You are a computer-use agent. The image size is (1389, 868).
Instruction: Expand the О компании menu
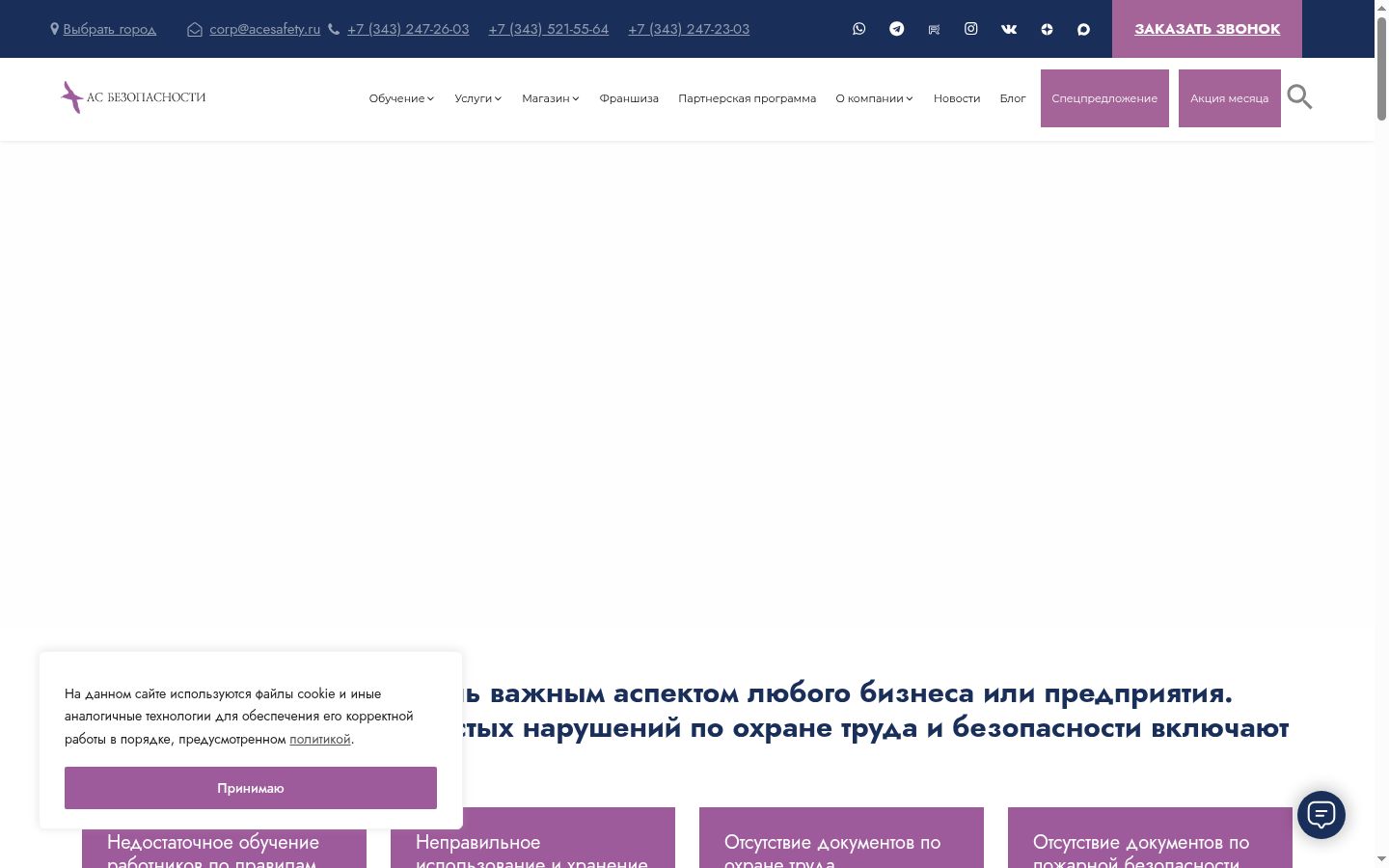[874, 98]
